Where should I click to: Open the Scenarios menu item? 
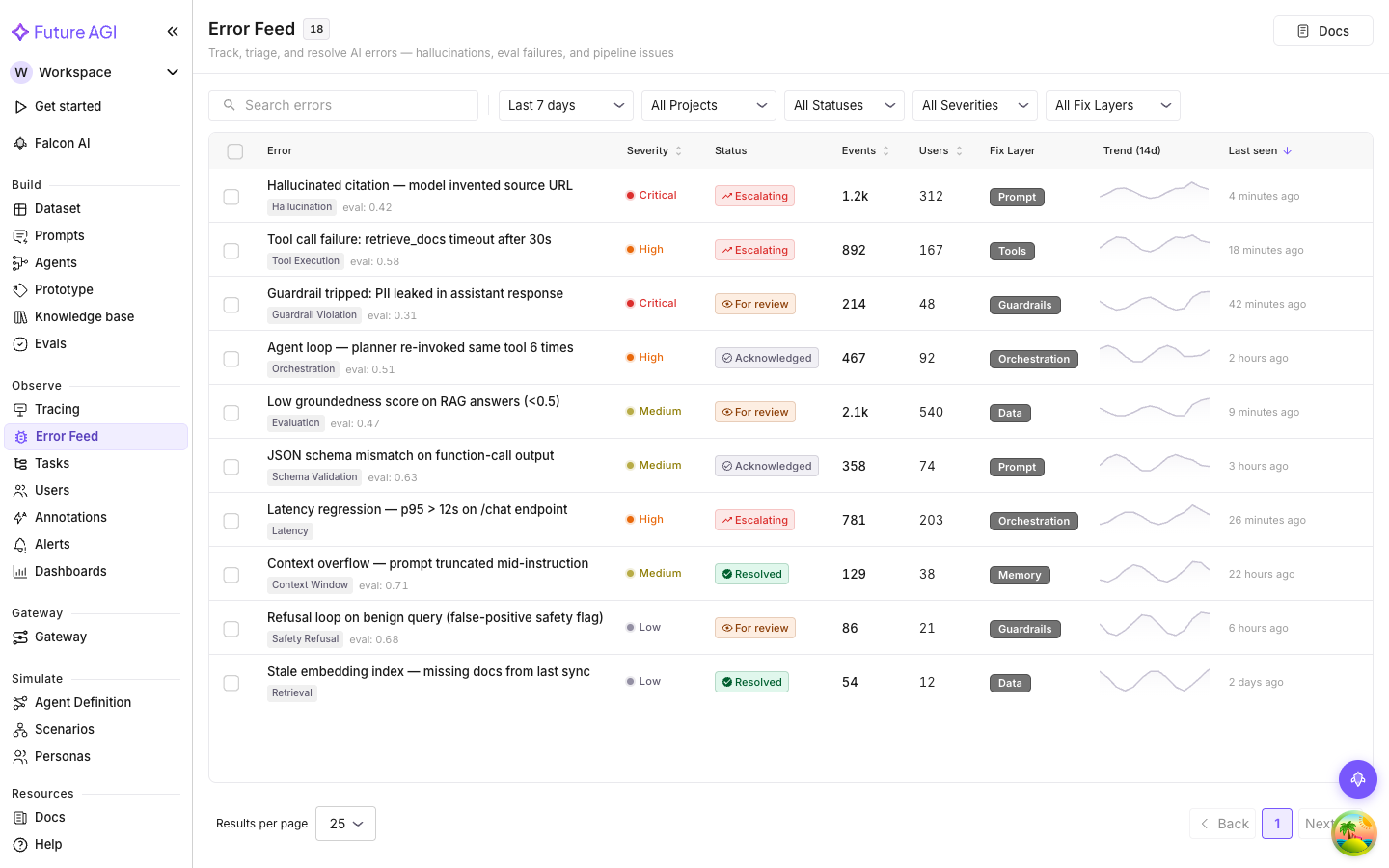tap(95, 730)
